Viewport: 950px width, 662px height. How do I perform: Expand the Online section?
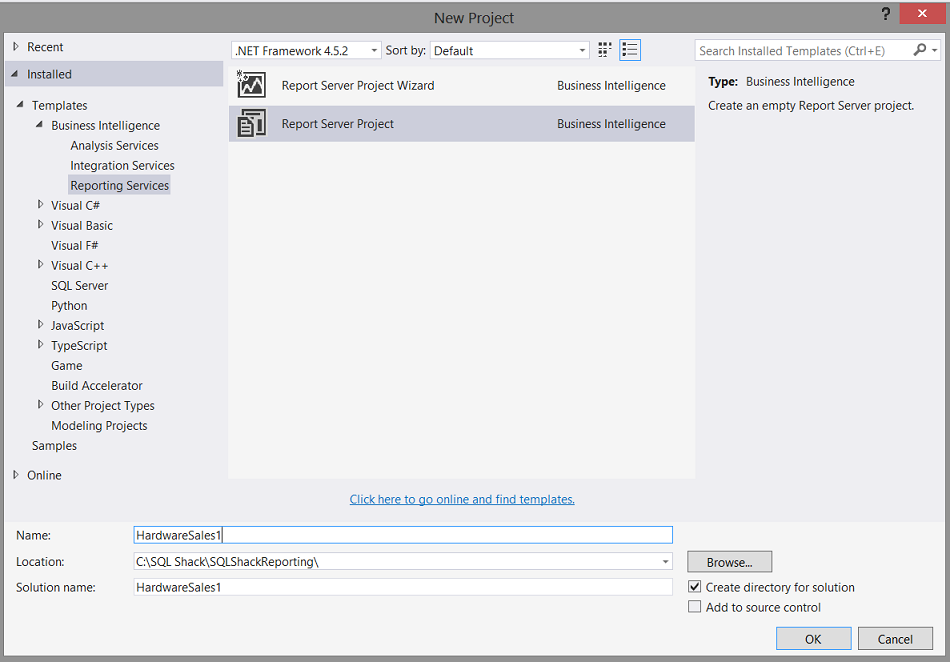point(16,475)
